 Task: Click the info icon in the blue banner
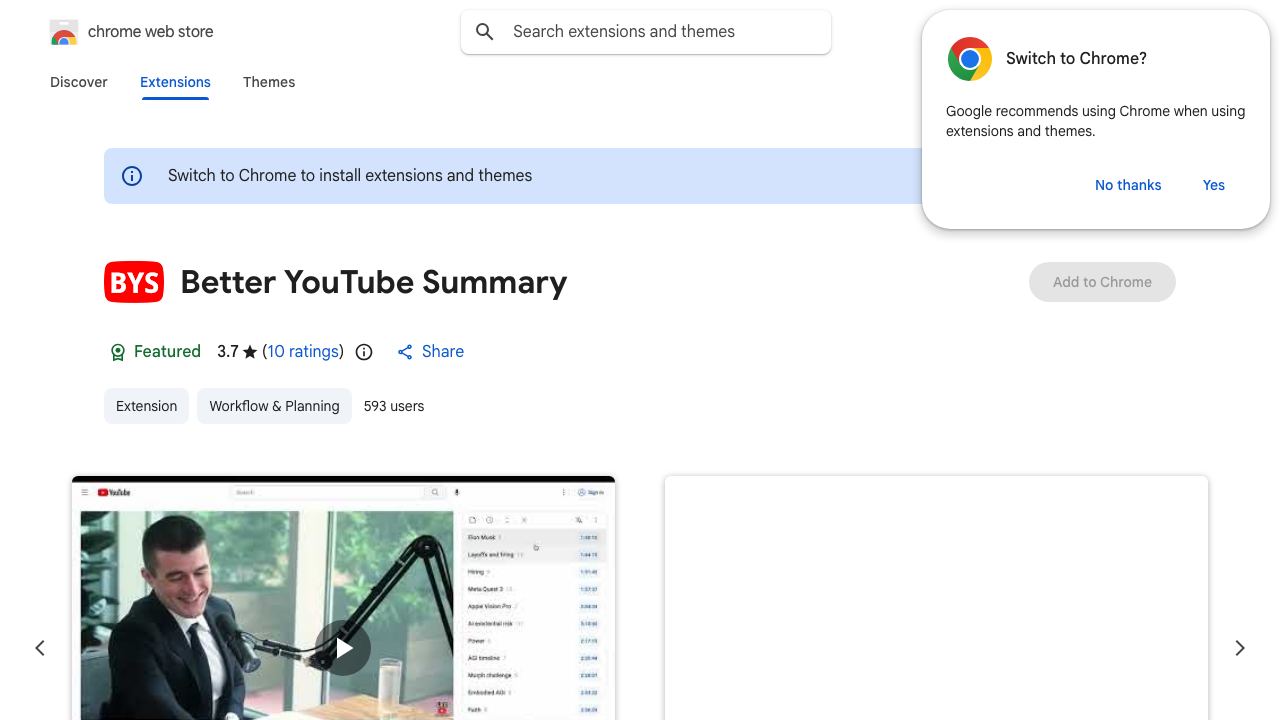(132, 176)
